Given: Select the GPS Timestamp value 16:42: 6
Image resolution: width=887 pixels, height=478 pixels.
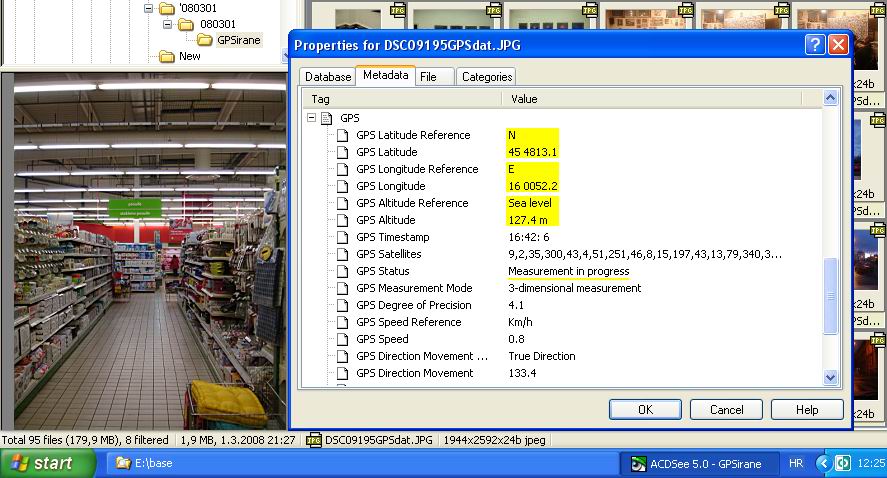Looking at the screenshot, I should 528,237.
